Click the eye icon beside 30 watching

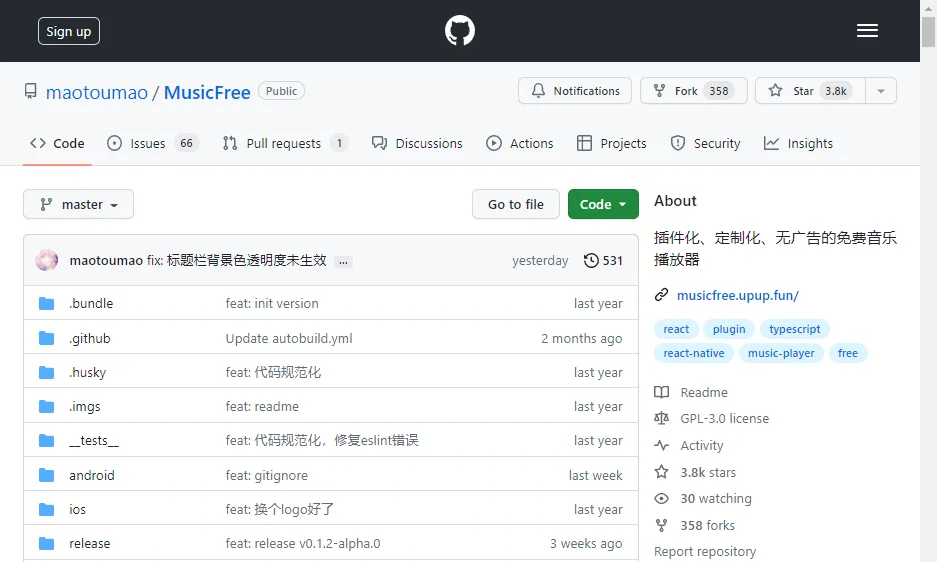[x=662, y=499]
